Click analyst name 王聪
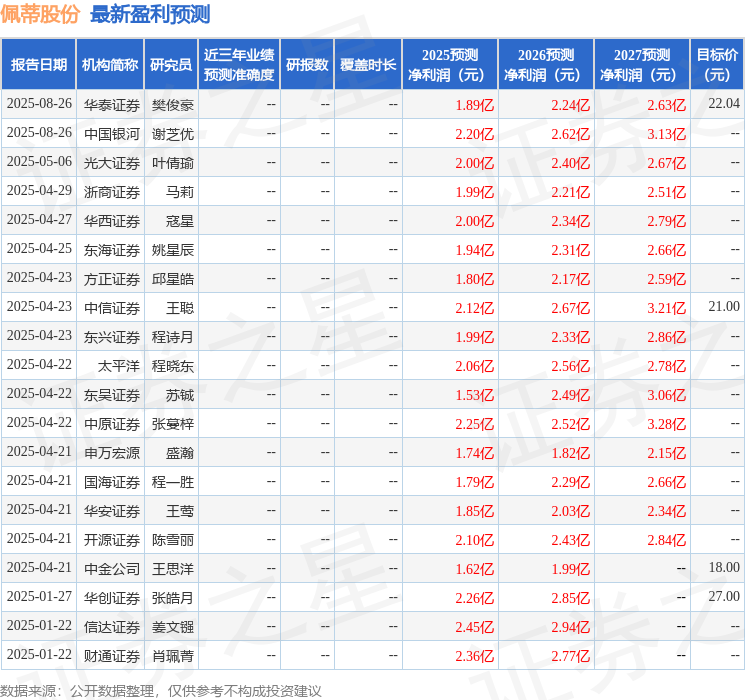Viewport: 745px width, 700px height. click(x=180, y=308)
